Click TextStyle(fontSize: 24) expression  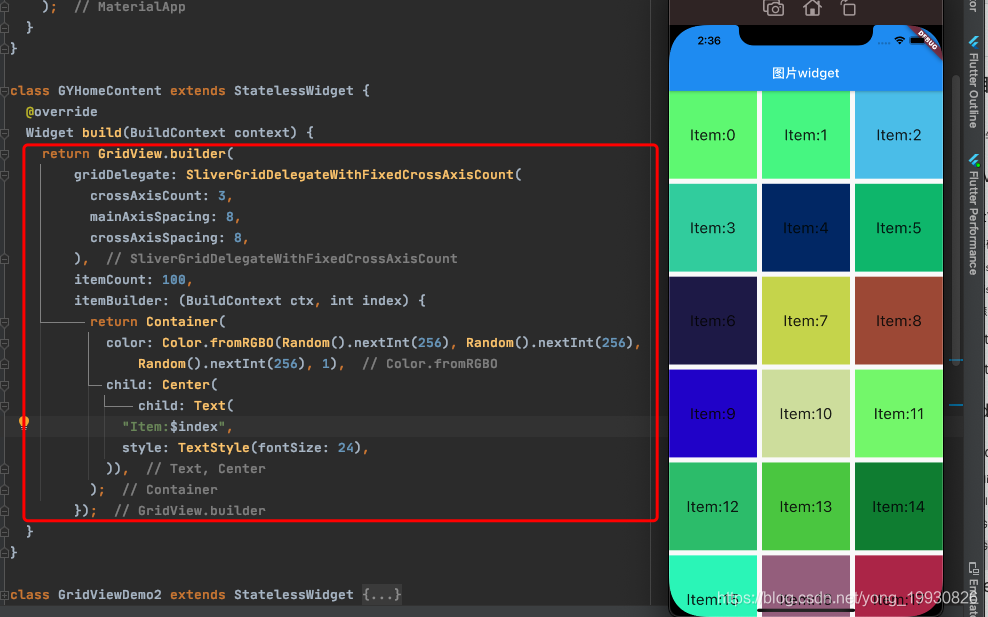click(269, 447)
